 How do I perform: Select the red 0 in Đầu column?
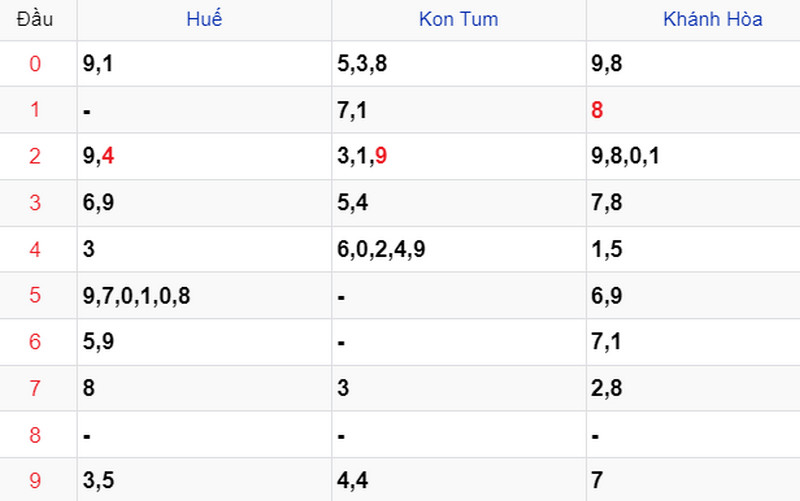pyautogui.click(x=35, y=64)
